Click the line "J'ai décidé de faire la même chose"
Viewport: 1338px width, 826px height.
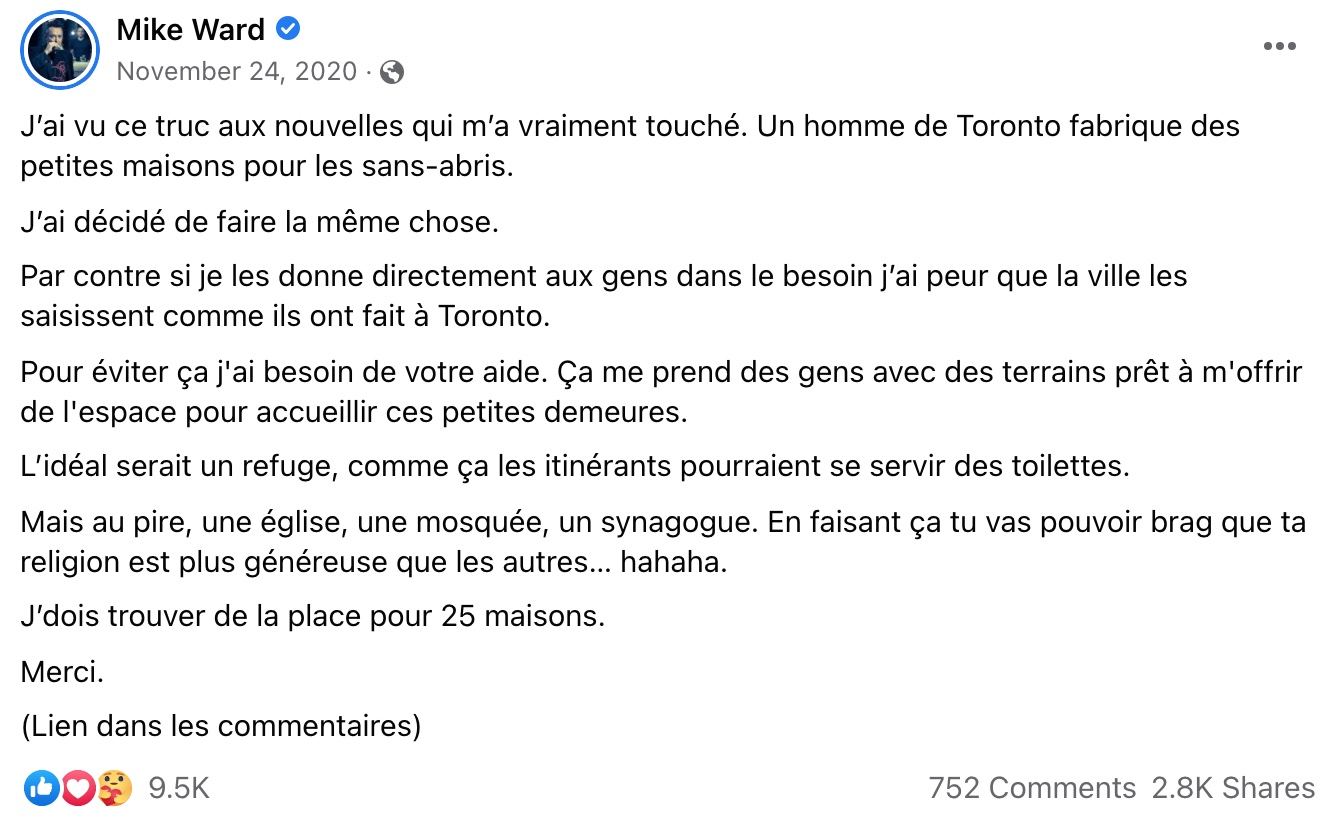259,221
